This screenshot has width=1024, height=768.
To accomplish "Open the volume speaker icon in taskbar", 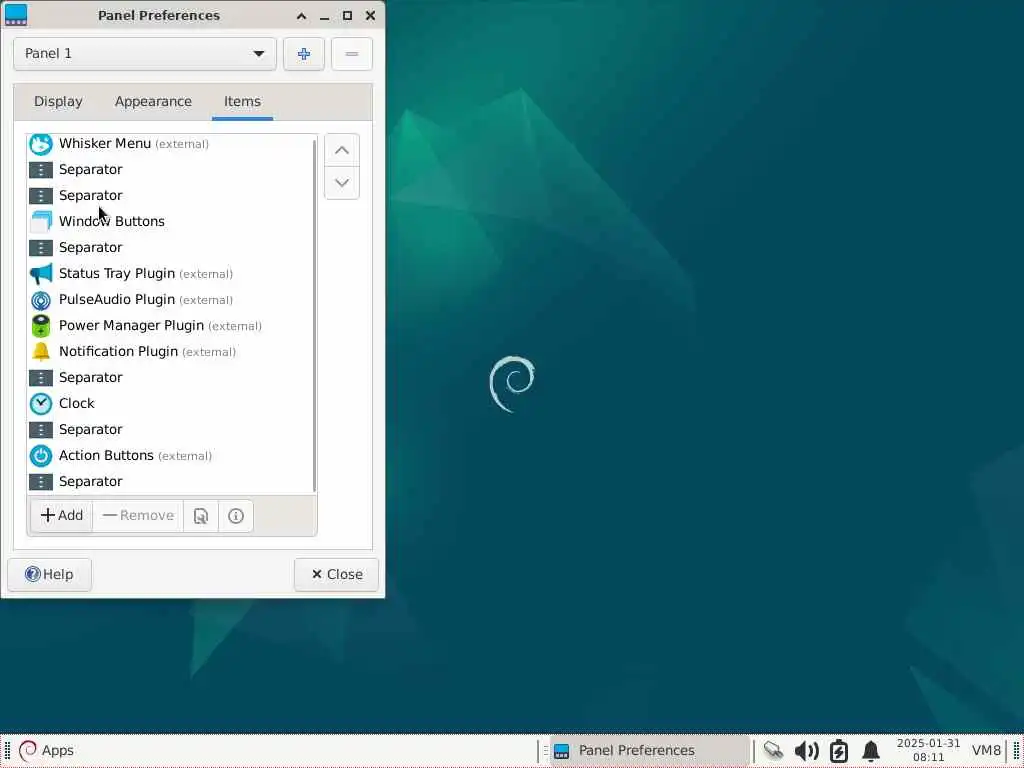I will 807,751.
